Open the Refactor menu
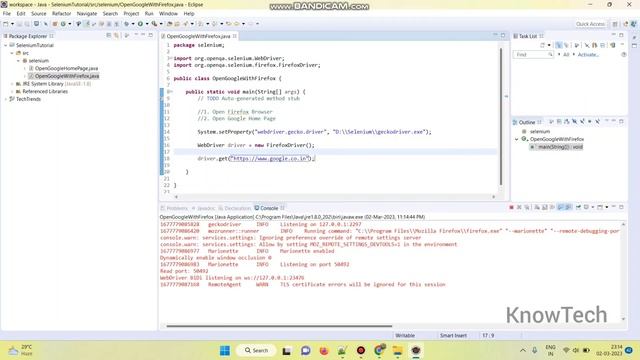The width and height of the screenshot is (640, 360). click(x=62, y=13)
